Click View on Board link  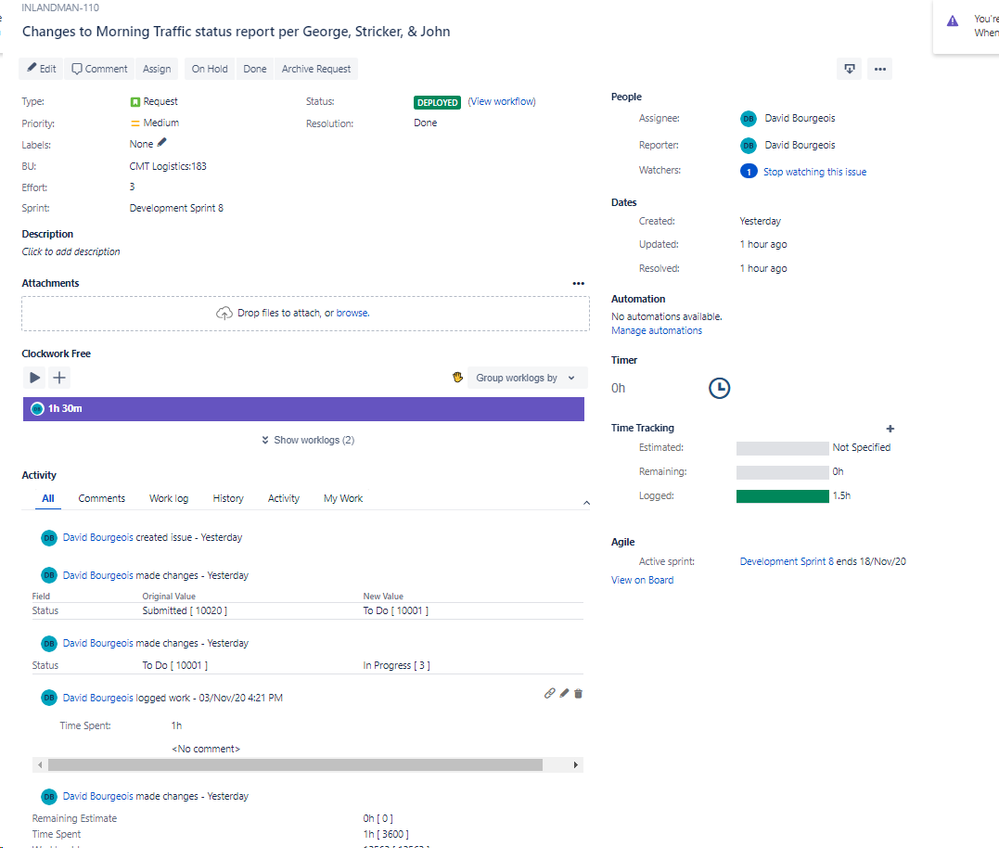coord(642,580)
